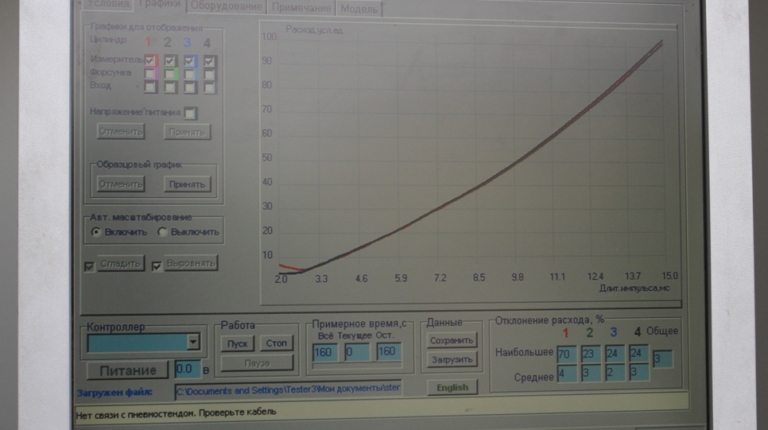Image resolution: width=768 pixels, height=430 pixels.
Task: Select the Включить auto-scaling radio button
Action: (x=96, y=231)
